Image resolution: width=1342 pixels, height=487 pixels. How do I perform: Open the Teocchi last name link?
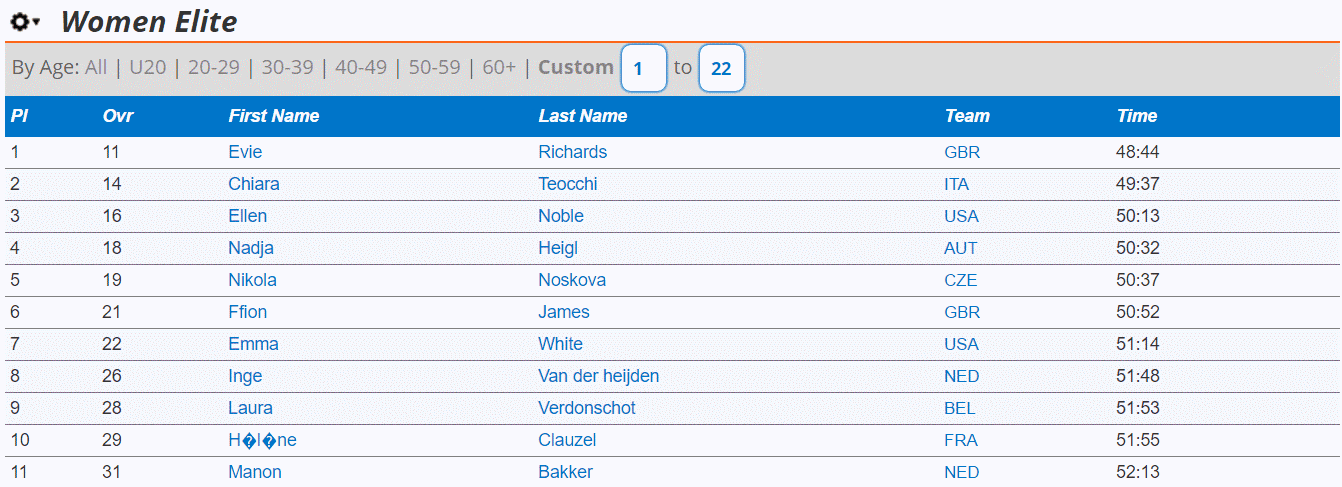[568, 184]
